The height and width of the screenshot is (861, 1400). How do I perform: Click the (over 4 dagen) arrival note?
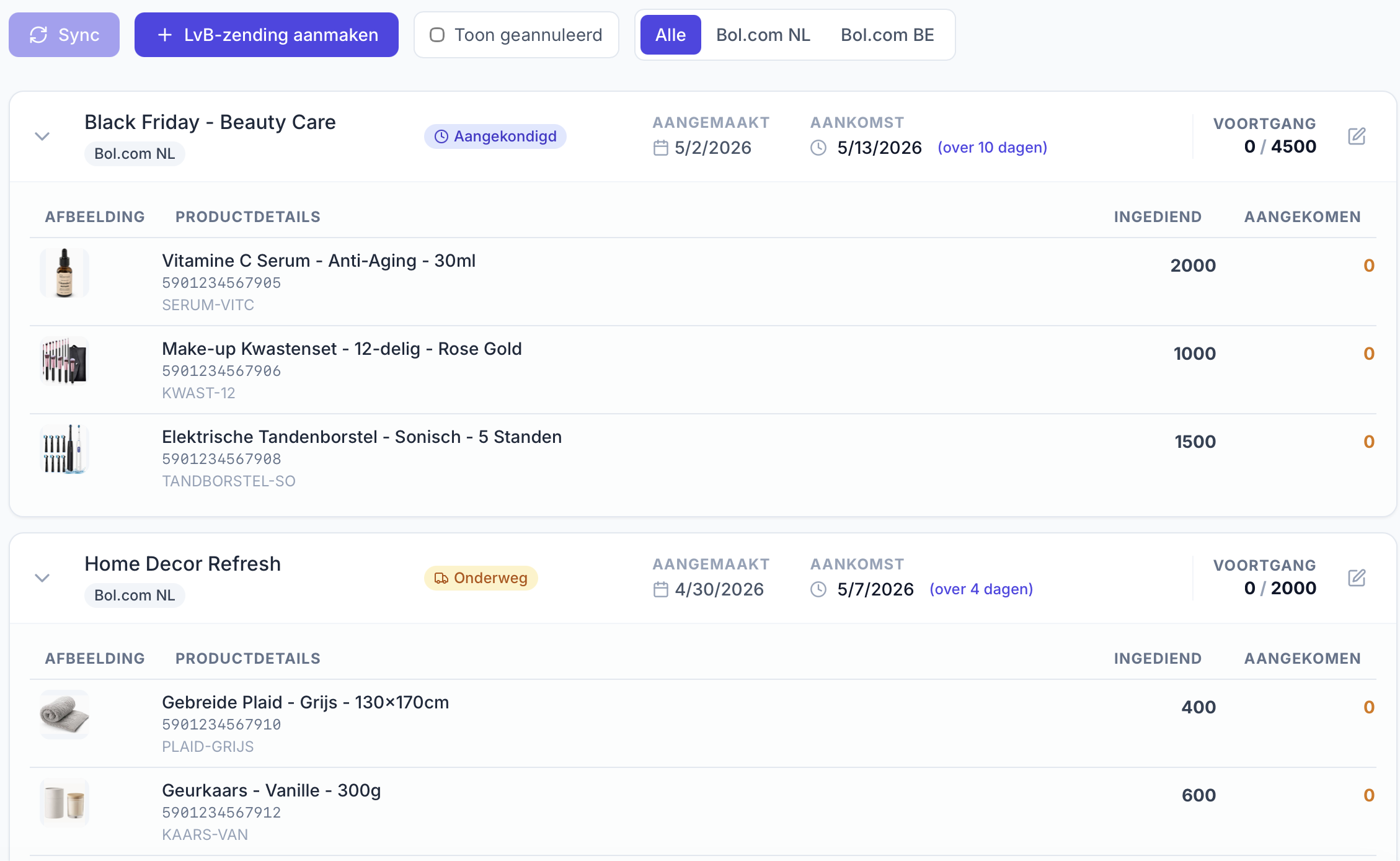point(981,589)
